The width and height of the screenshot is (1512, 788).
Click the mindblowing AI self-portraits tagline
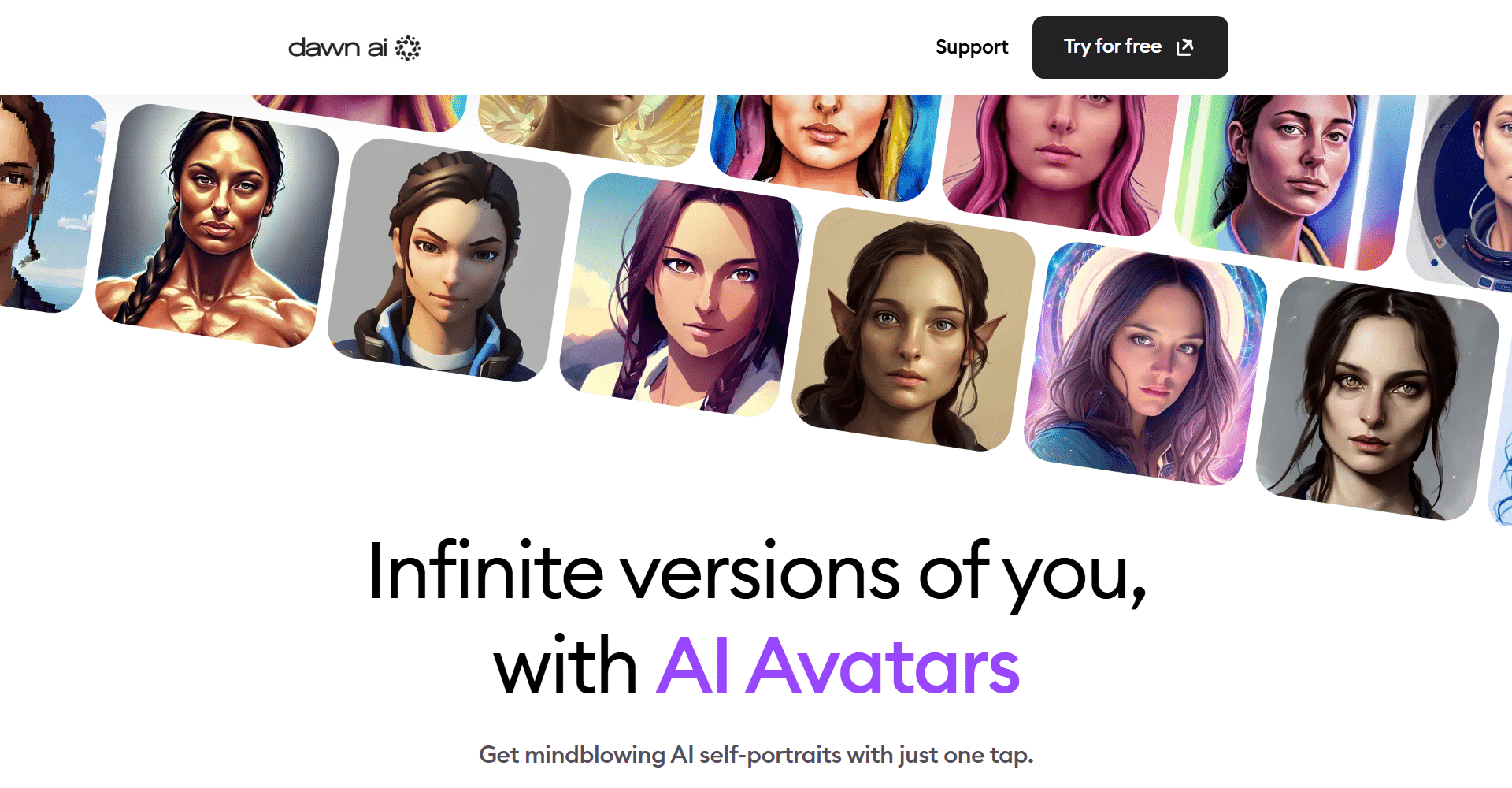pos(756,755)
